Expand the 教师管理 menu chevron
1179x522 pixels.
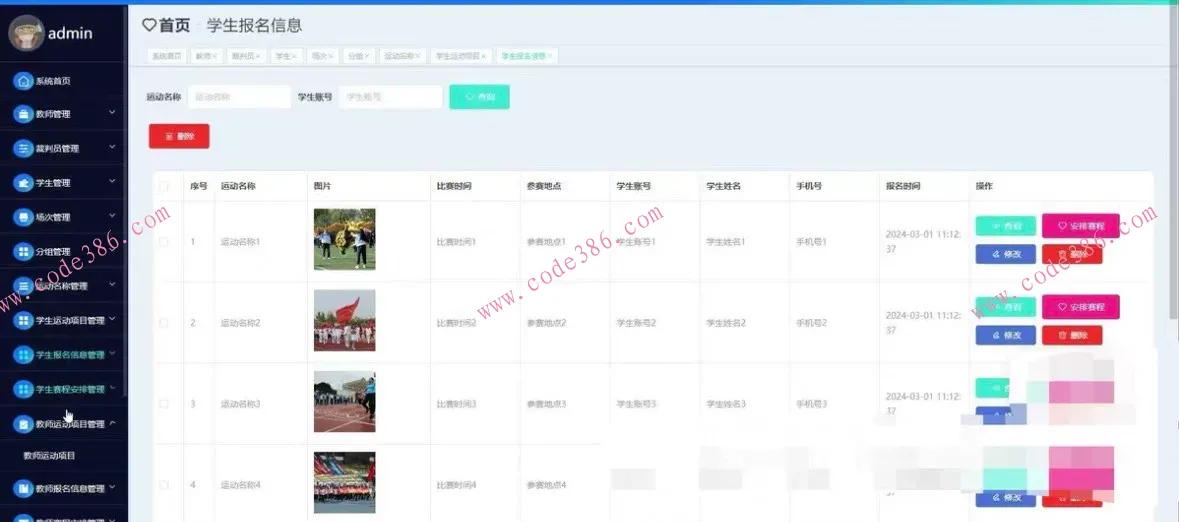[x=113, y=113]
